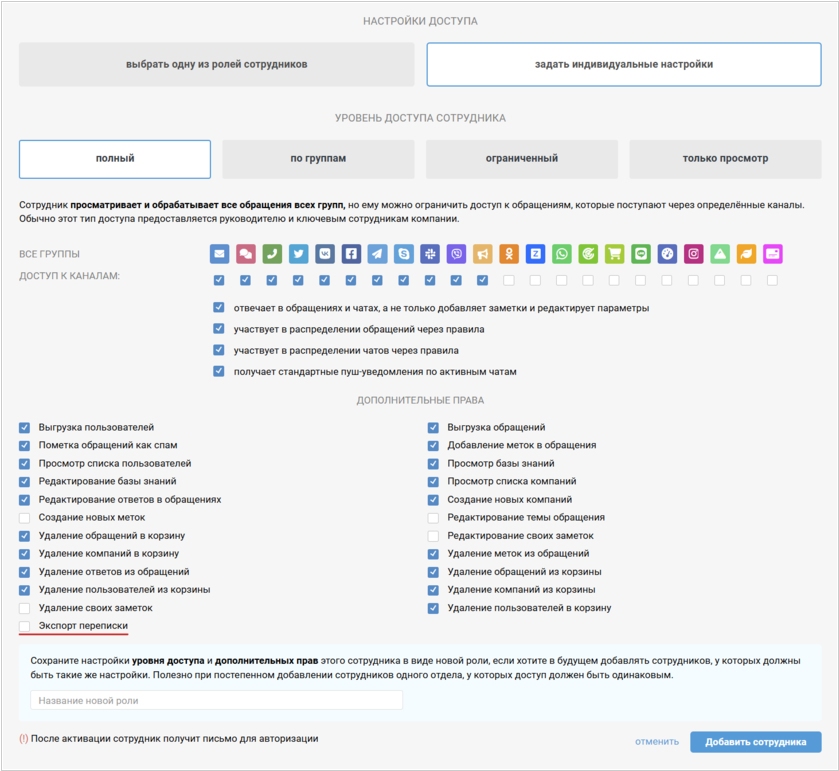
Task: Click the Facebook channel icon
Action: (351, 254)
